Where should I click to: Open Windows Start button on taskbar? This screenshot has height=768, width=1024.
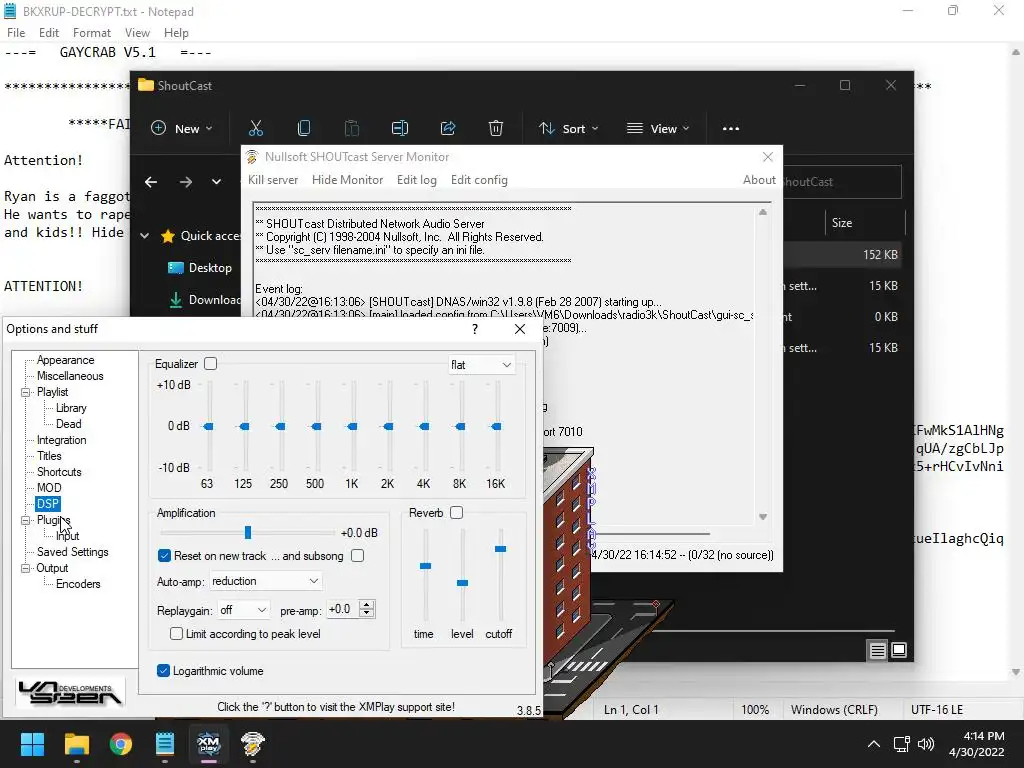32,744
